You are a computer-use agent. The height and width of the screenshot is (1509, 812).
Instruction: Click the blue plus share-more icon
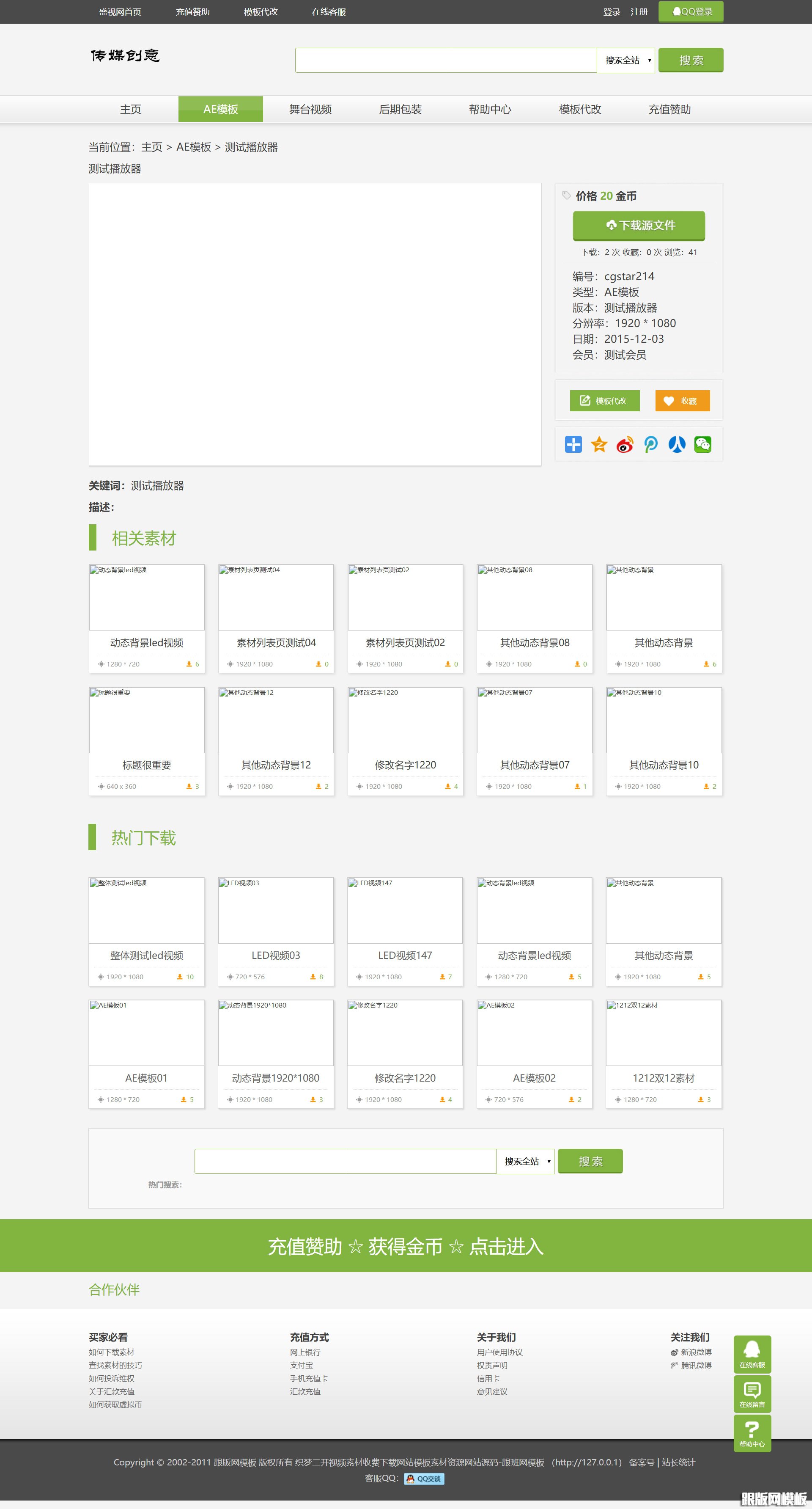click(x=573, y=445)
